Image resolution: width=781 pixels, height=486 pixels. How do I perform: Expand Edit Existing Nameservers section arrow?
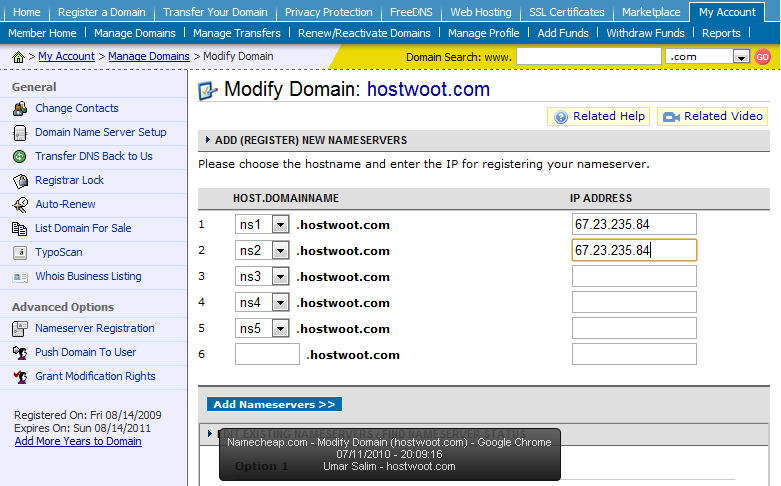(x=210, y=434)
